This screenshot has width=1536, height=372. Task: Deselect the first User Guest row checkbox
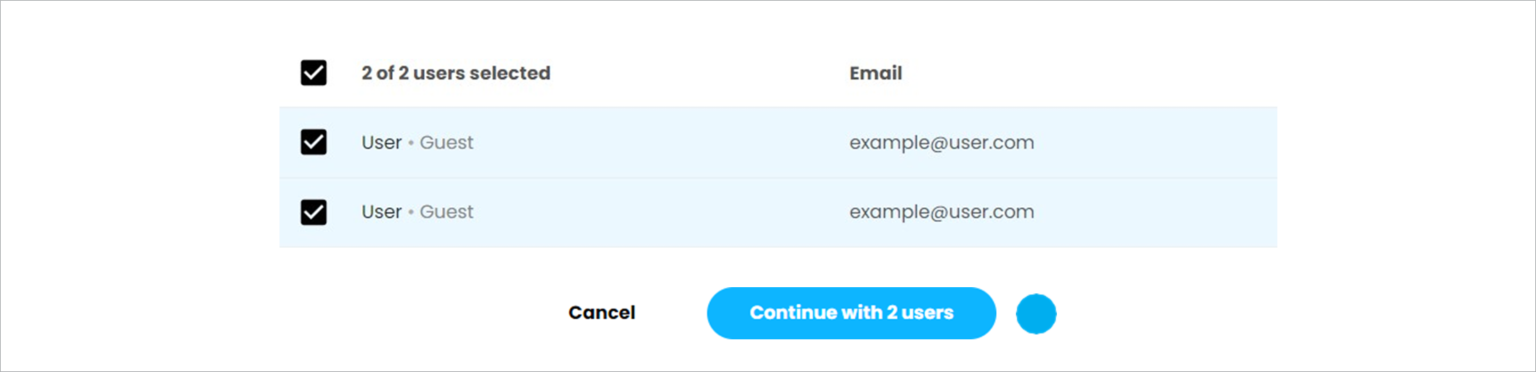[314, 143]
